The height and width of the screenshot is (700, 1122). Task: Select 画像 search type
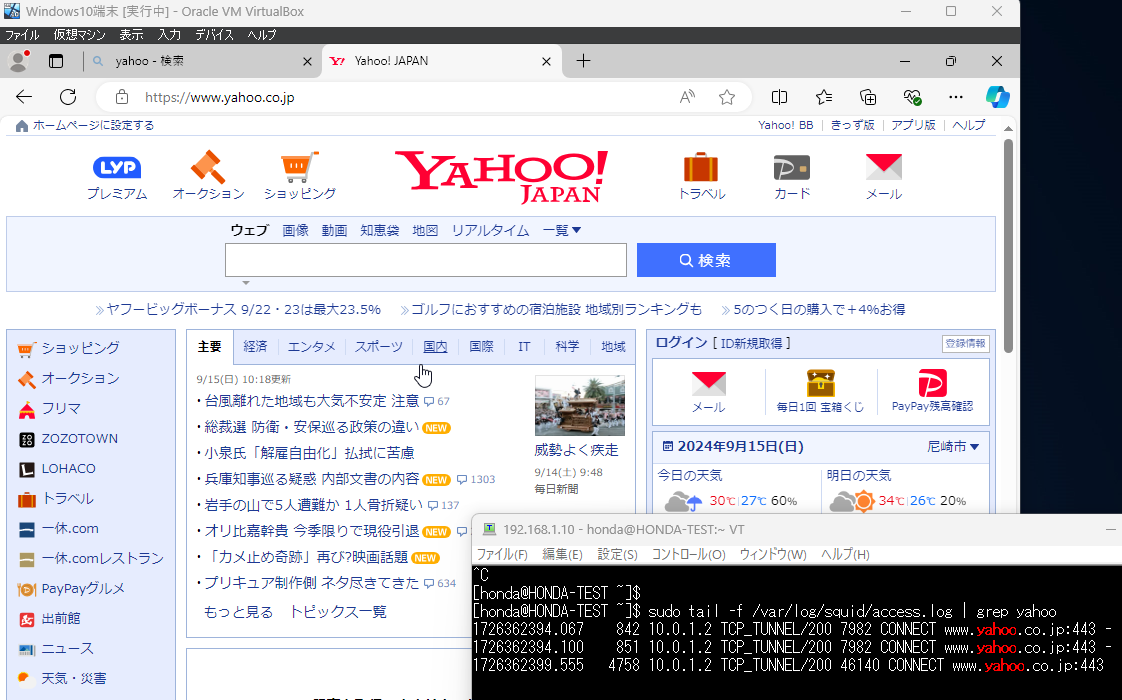click(x=295, y=230)
